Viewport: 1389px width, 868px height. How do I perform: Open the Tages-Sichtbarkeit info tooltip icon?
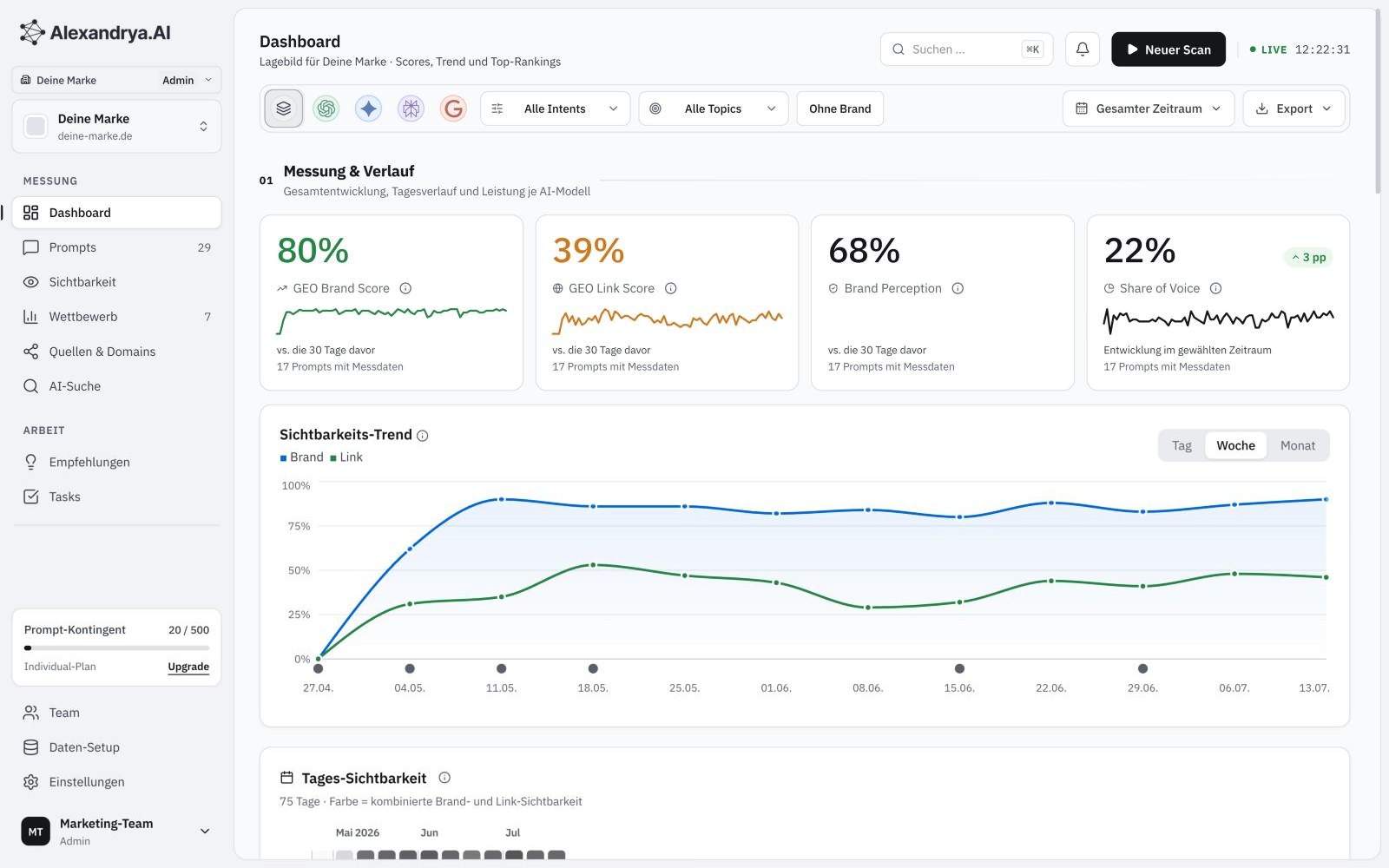[x=444, y=778]
